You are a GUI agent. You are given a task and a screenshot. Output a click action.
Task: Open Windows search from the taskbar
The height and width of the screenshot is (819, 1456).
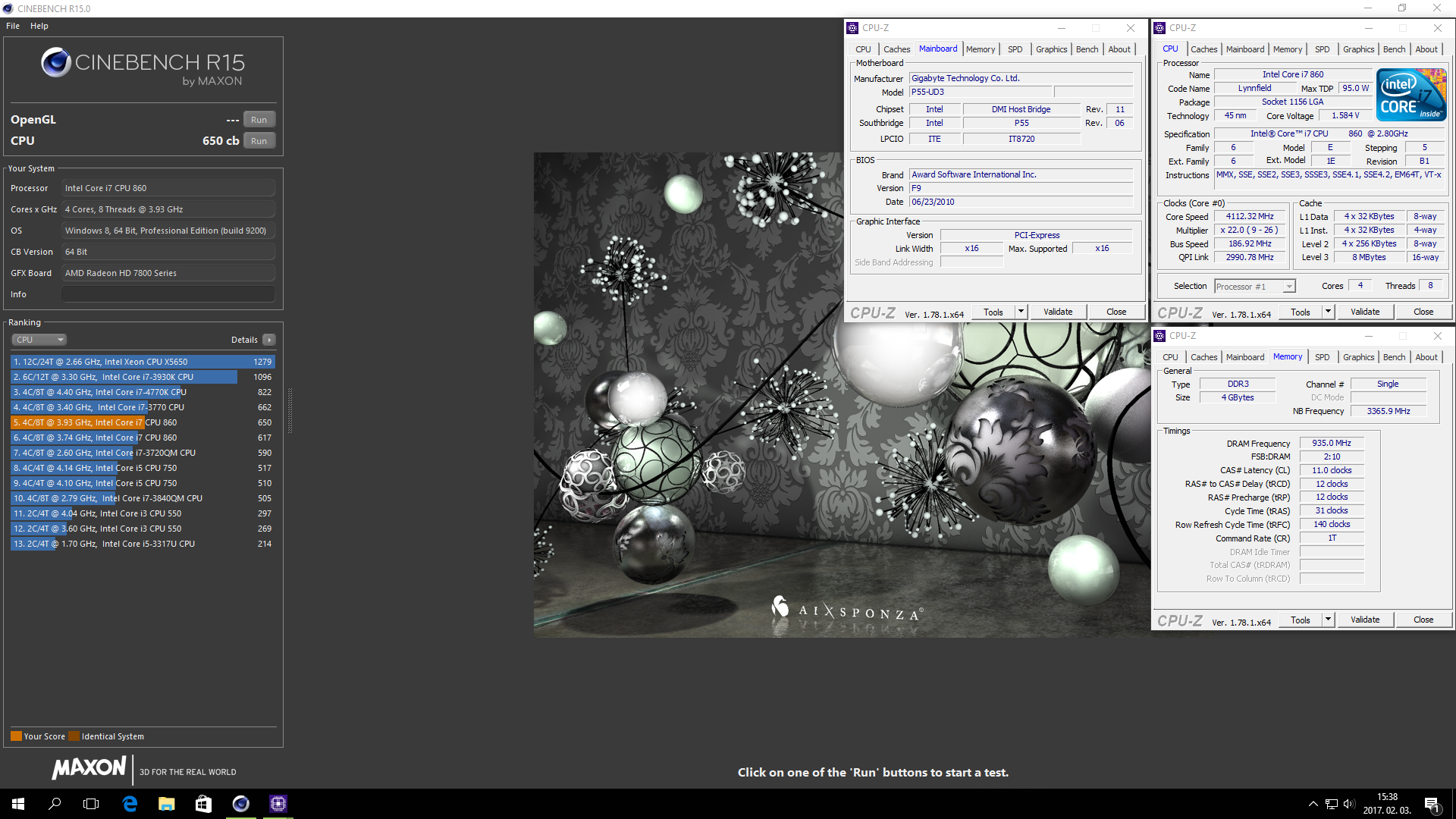pyautogui.click(x=55, y=804)
